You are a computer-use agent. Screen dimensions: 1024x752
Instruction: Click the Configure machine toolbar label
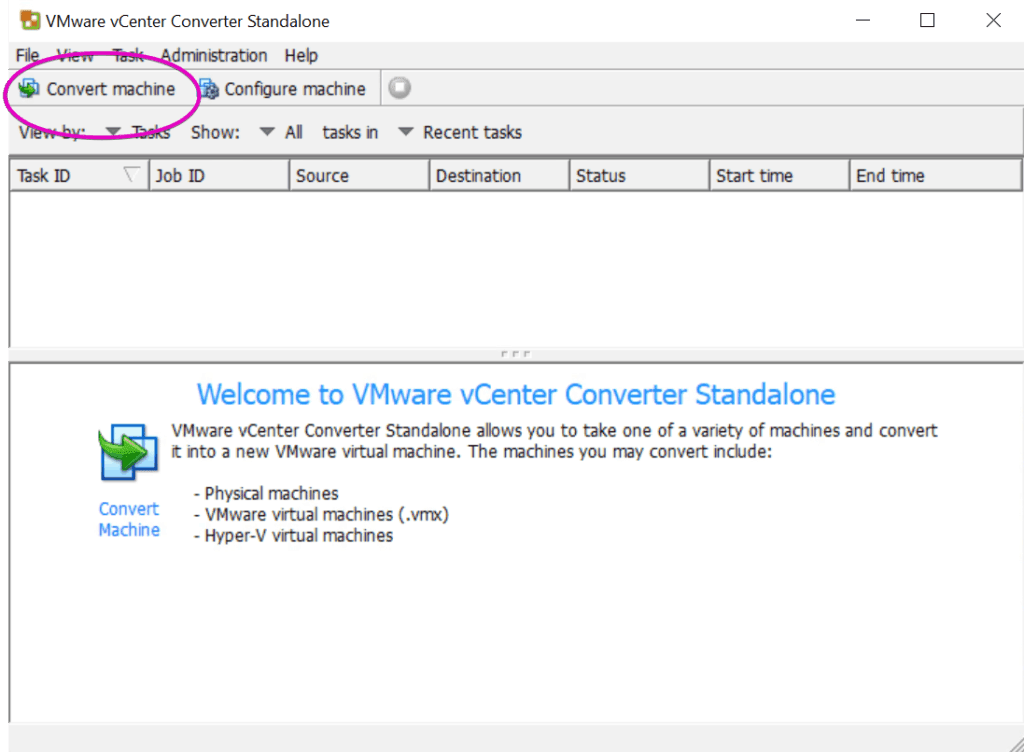coord(295,89)
